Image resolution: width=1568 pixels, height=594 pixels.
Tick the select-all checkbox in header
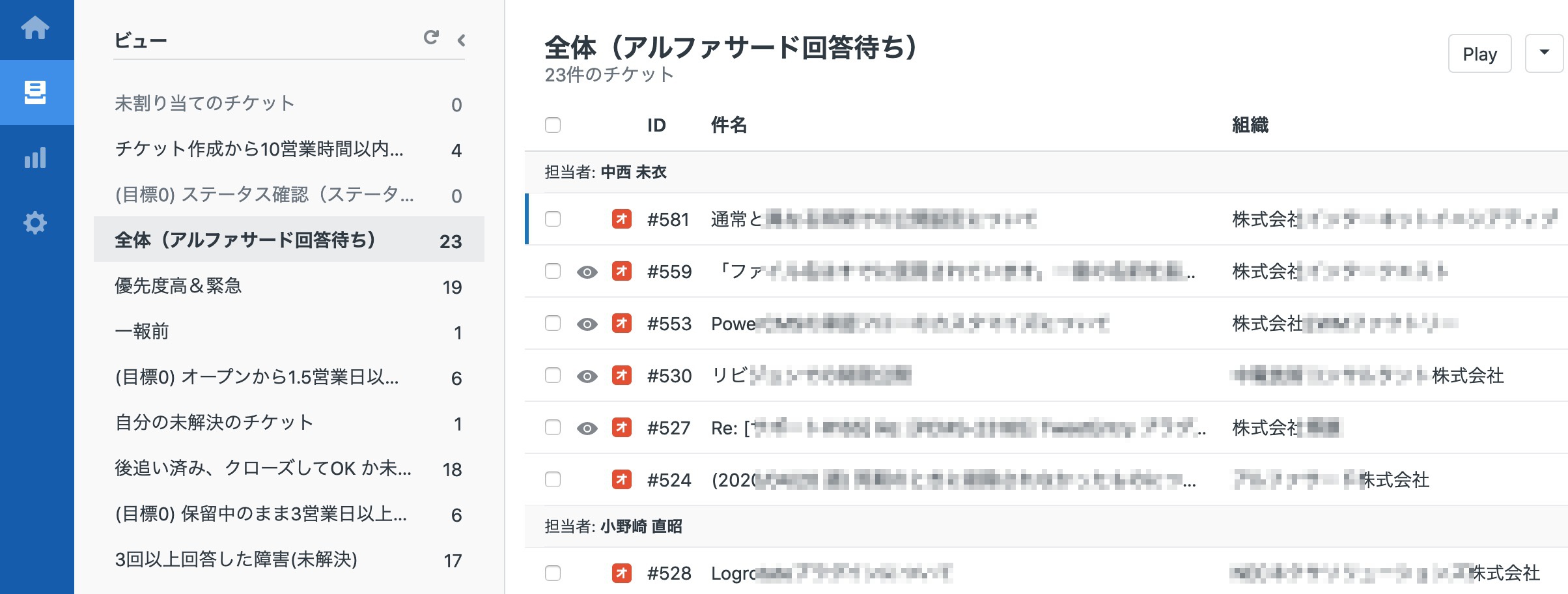pos(553,124)
